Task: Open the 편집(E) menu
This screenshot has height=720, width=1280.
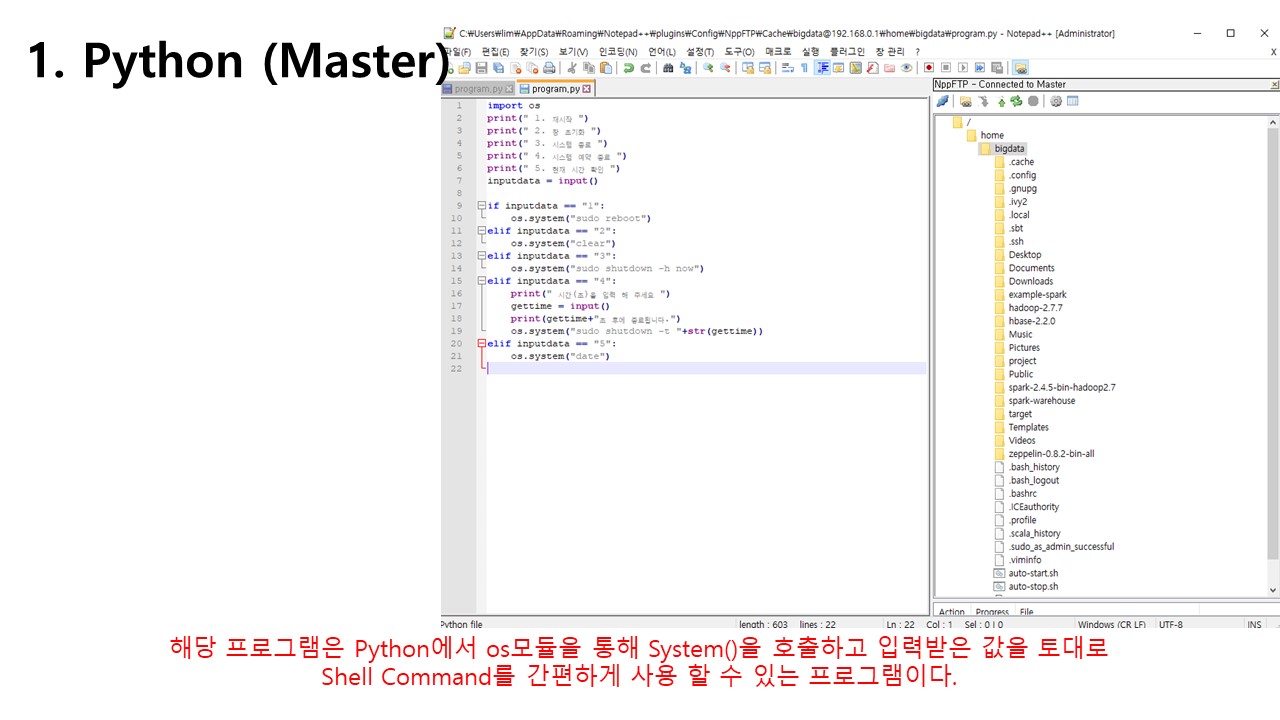Action: 495,52
